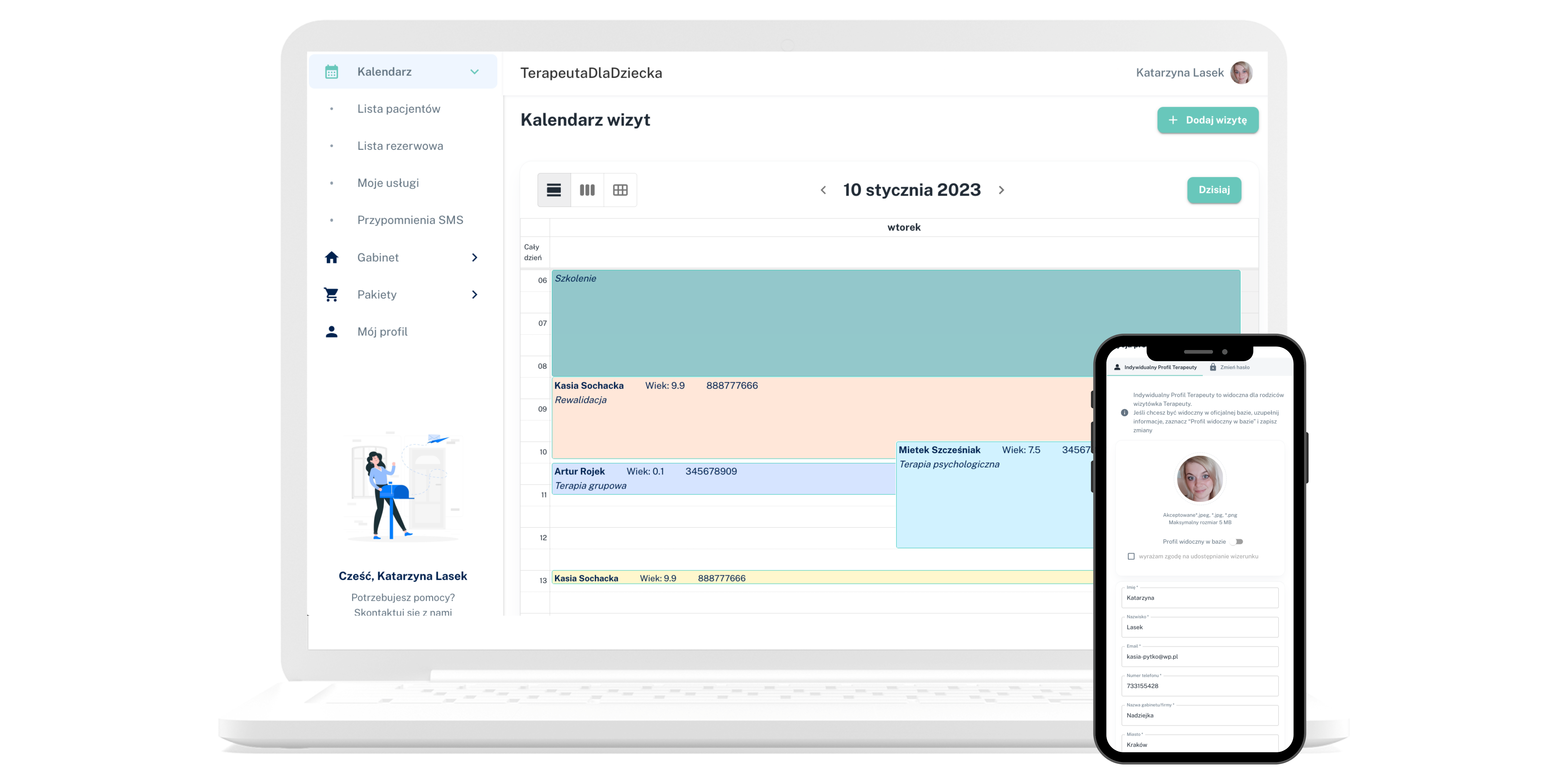Open Lista pacjentów menu item
This screenshot has width=1568, height=784.
(399, 109)
